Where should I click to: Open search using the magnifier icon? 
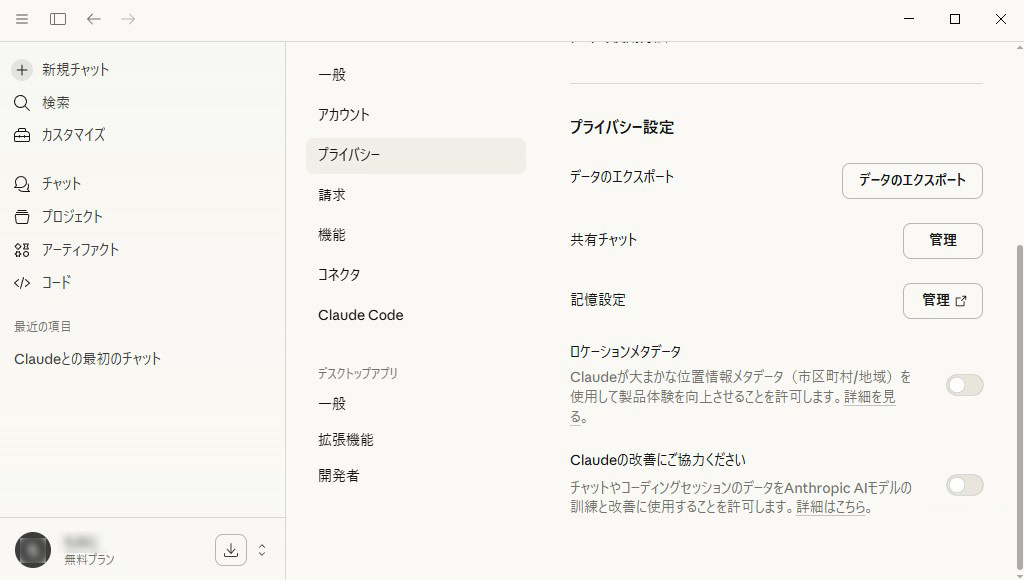(21, 102)
